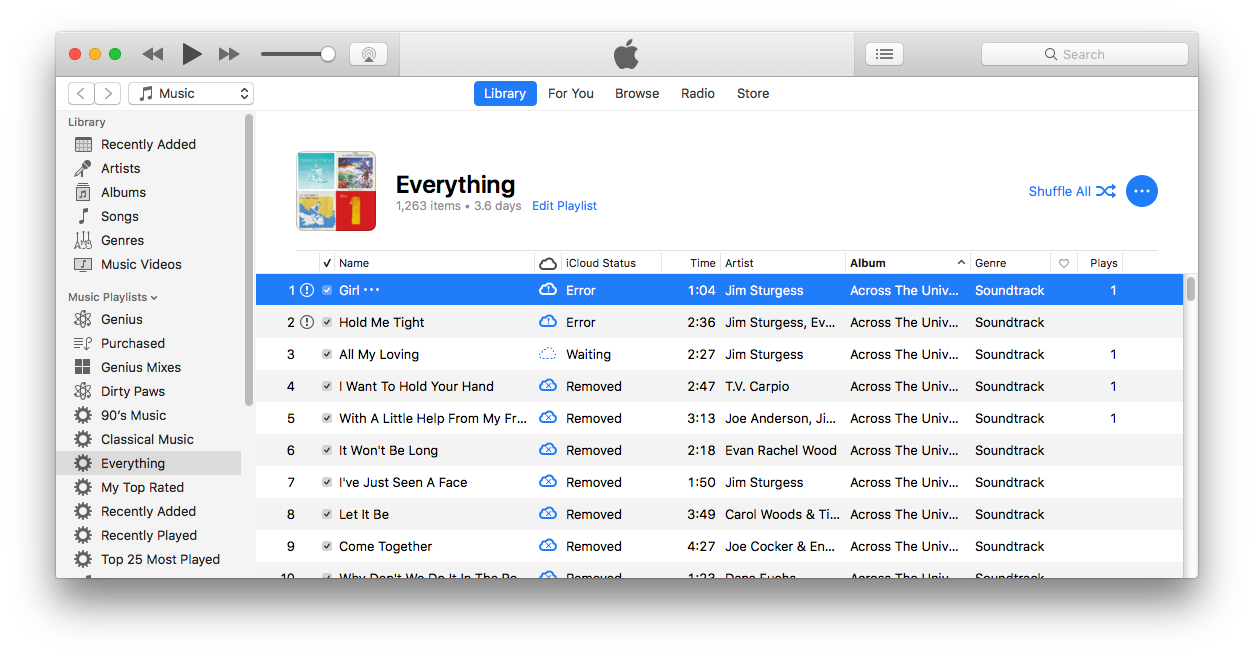Click the removed cloud icon for Come Together
The image size is (1254, 658).
[x=548, y=546]
